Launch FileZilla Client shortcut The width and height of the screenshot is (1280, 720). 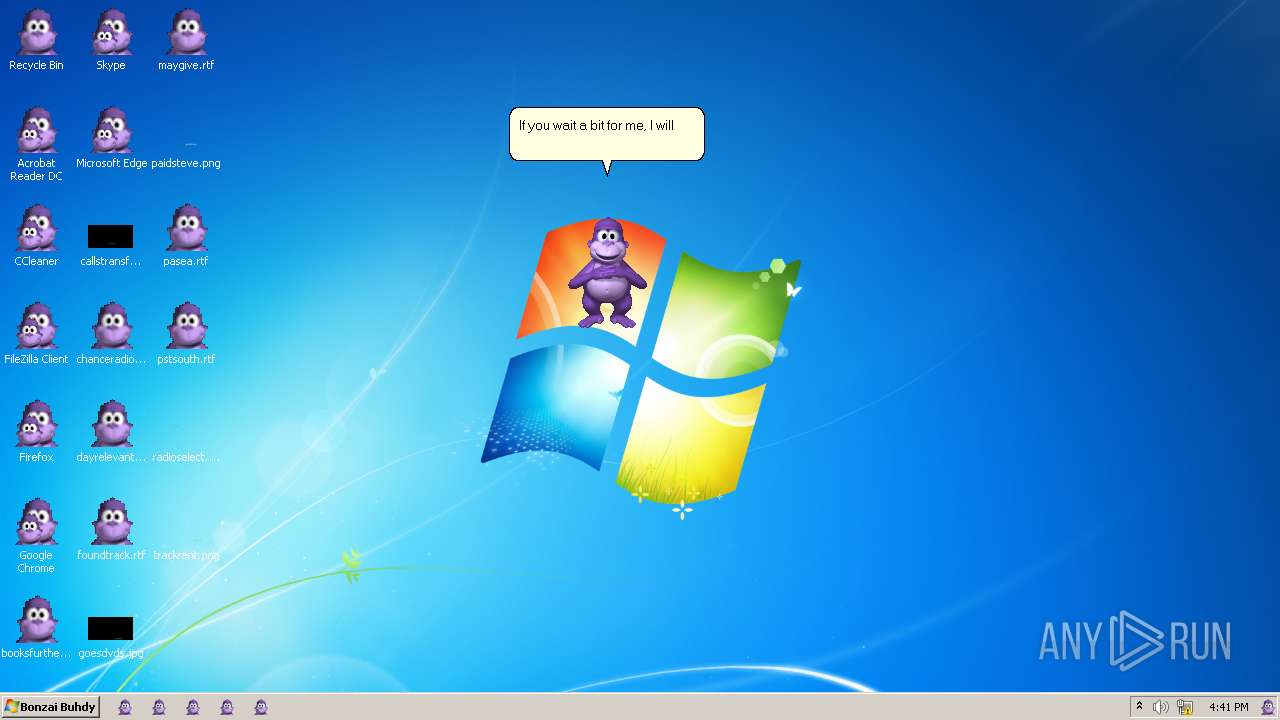[36, 327]
